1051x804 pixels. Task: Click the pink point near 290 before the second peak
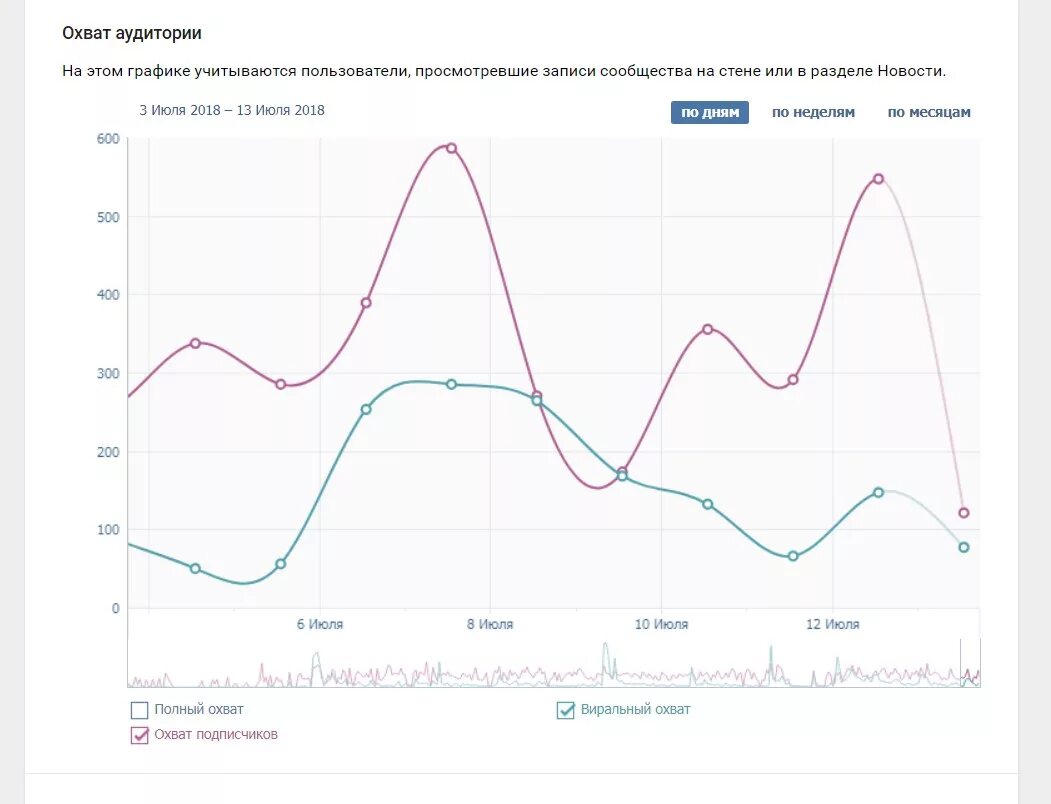tap(793, 380)
